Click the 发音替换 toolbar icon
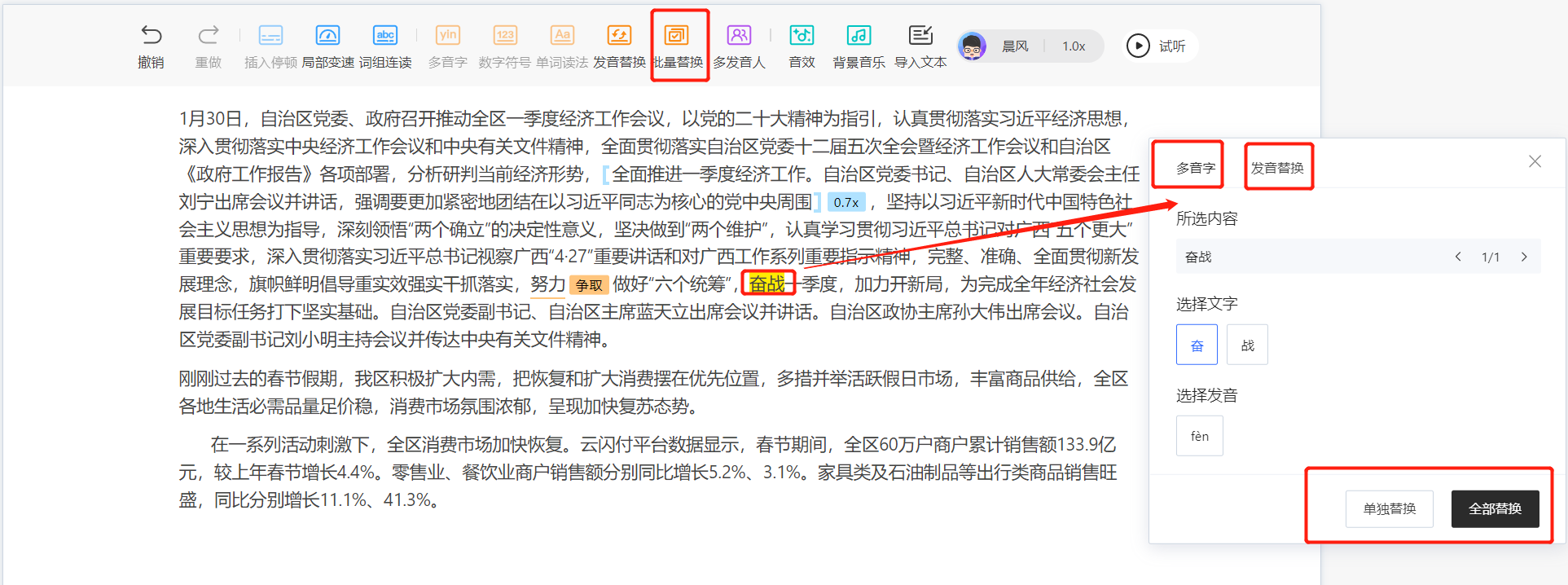 [619, 35]
